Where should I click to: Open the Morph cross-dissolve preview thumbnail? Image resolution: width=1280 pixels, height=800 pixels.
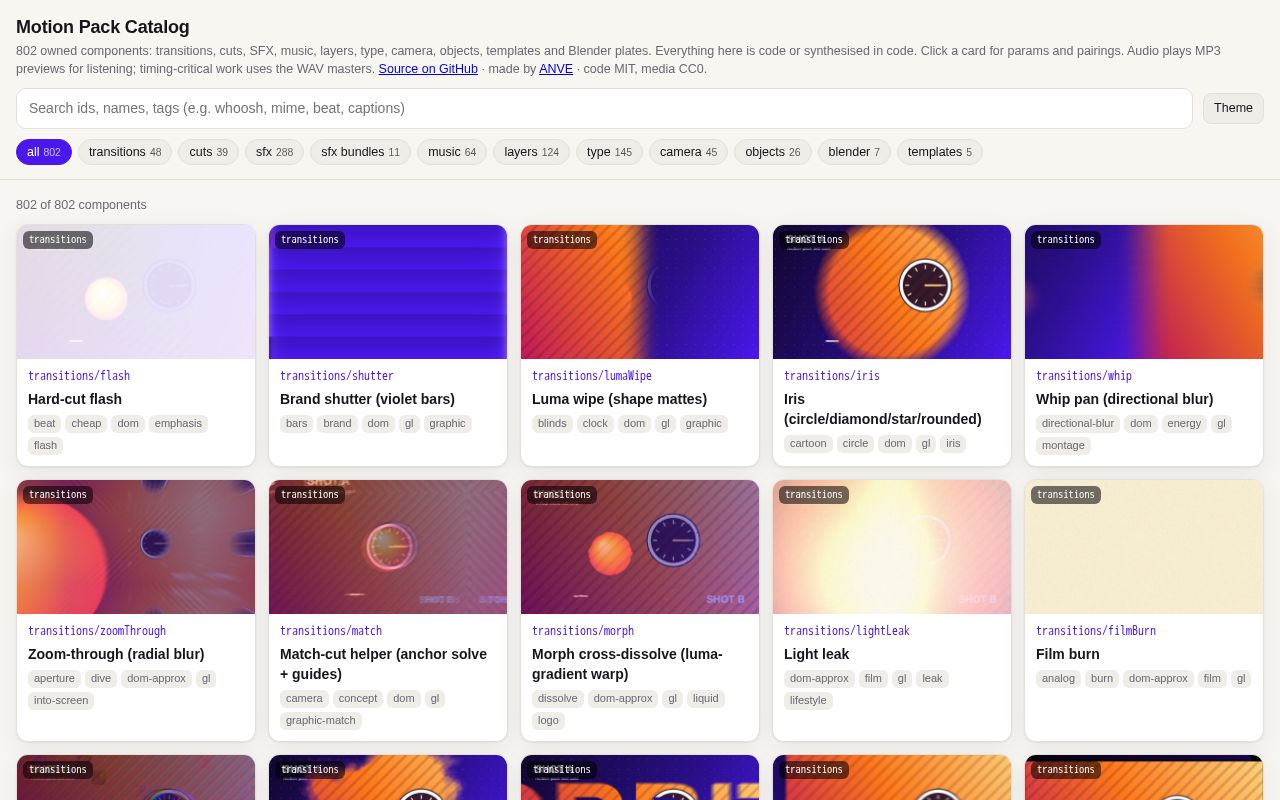coord(640,547)
